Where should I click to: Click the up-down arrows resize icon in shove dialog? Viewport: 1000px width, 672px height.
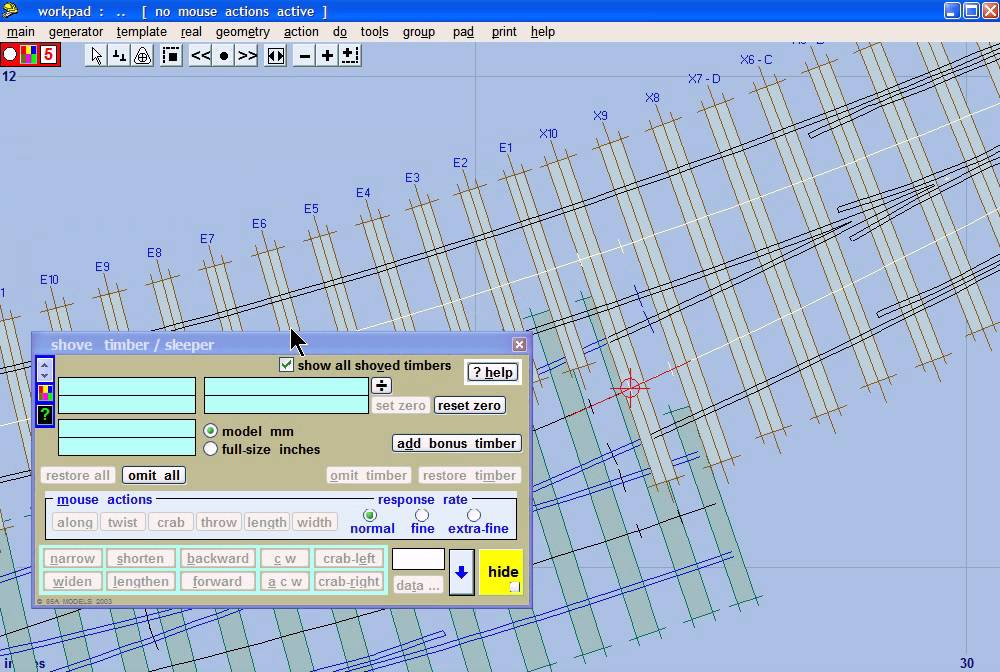click(x=44, y=369)
